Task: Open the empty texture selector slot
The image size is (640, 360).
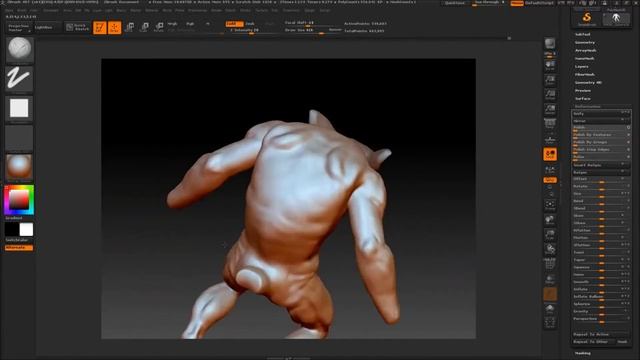Action: [19, 138]
